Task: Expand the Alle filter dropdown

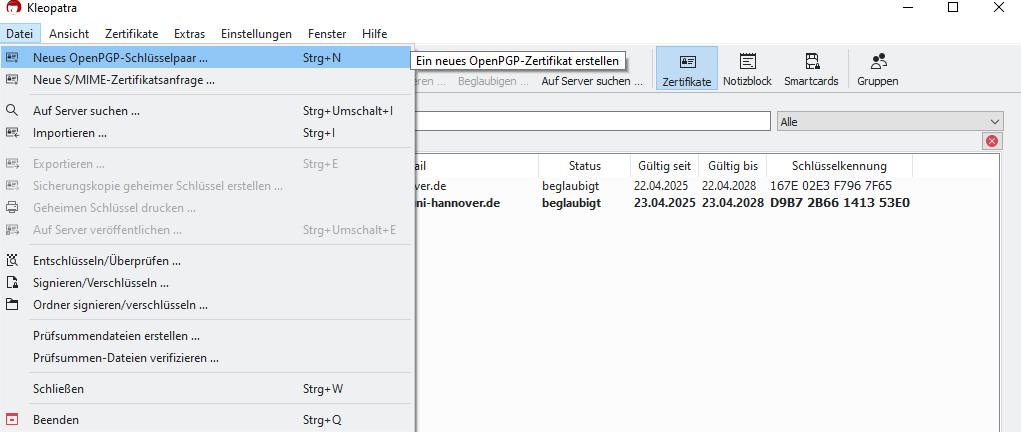Action: (890, 121)
